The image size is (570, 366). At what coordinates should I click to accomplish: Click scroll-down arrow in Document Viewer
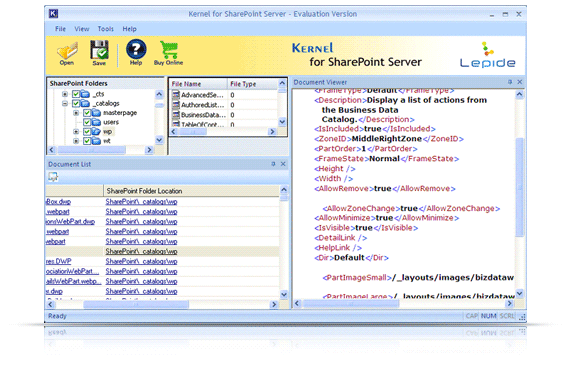[x=519, y=293]
